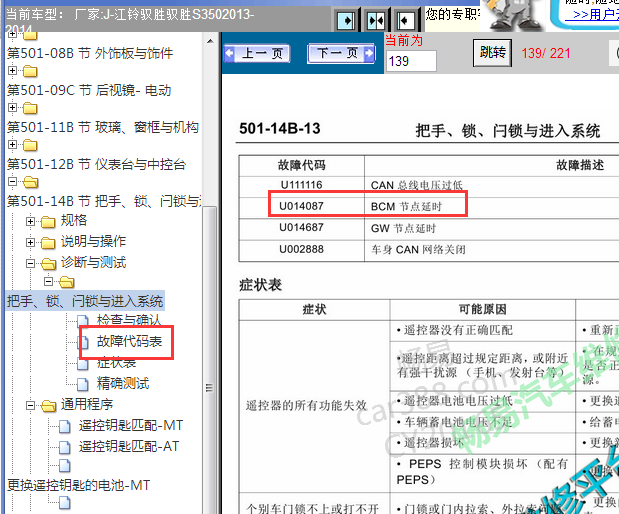Open the 检查与确认 document
This screenshot has height=514, width=619.
click(x=129, y=320)
